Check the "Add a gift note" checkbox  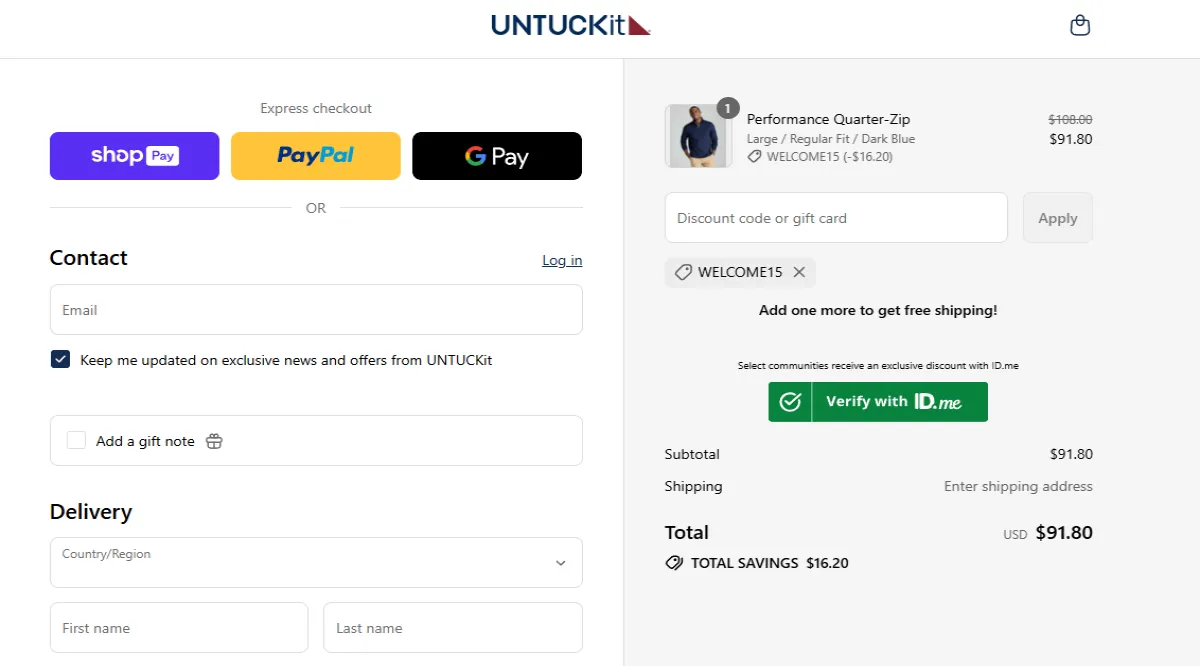point(76,439)
